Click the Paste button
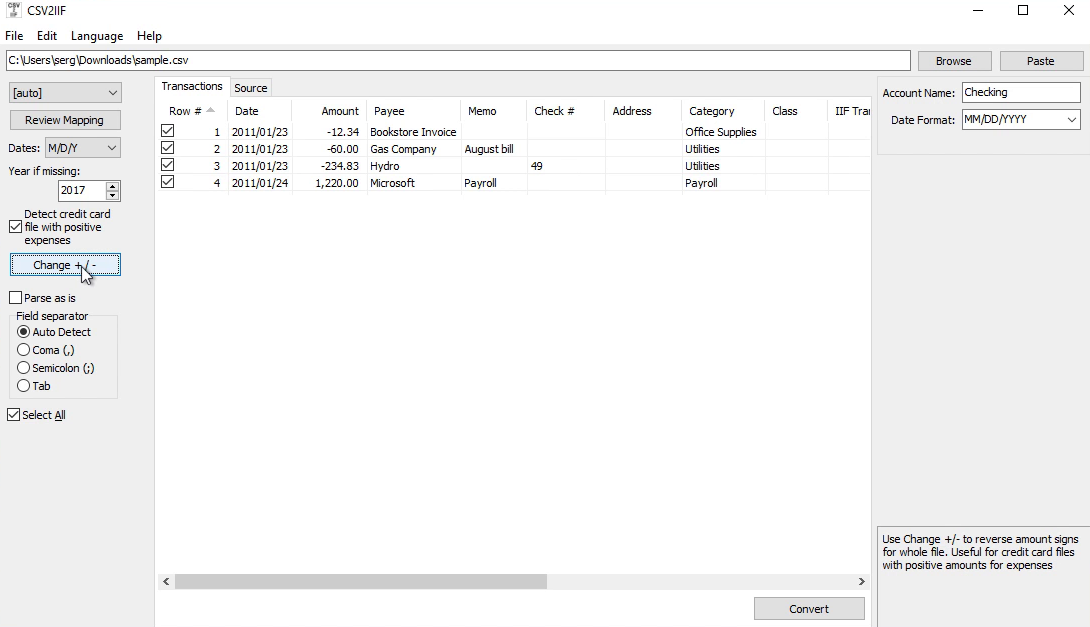This screenshot has height=627, width=1090. 1041,61
